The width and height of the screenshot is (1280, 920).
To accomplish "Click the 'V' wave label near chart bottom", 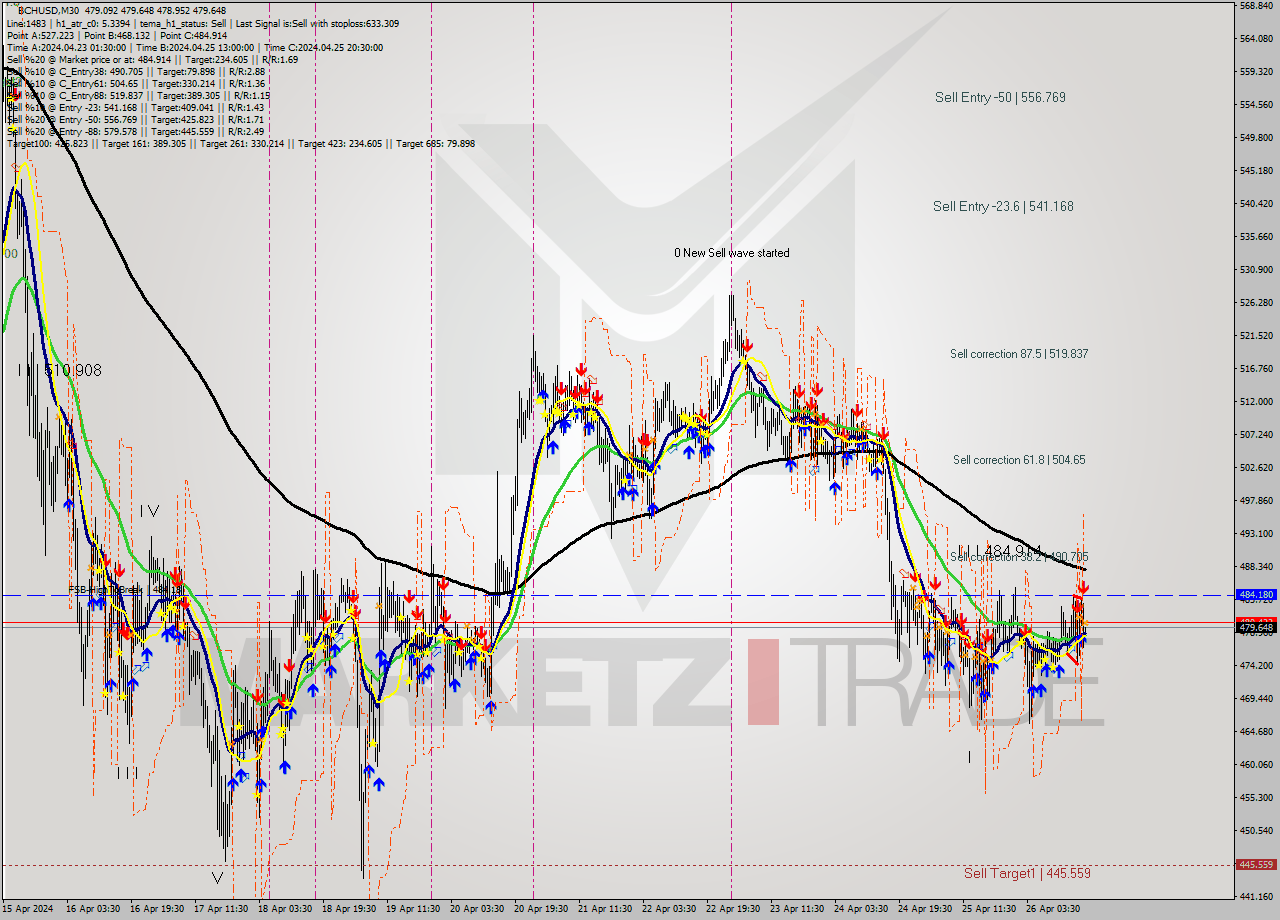I will pyautogui.click(x=217, y=878).
